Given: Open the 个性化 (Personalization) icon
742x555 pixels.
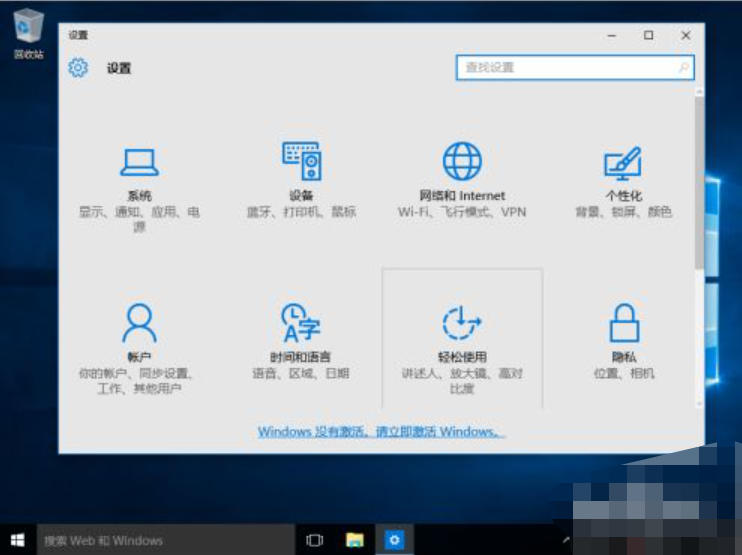Looking at the screenshot, I should pos(622,163).
